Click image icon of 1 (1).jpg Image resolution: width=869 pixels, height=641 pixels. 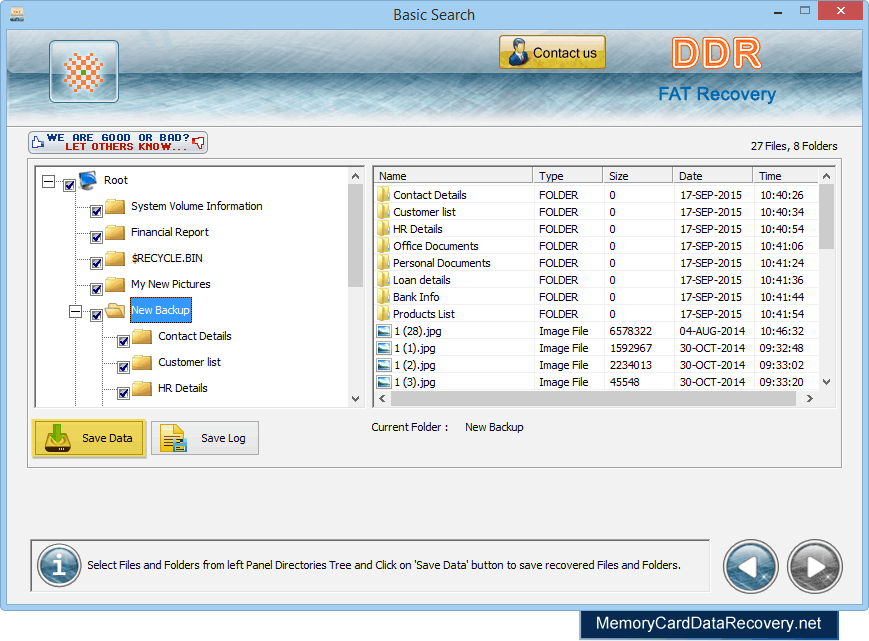click(x=384, y=348)
